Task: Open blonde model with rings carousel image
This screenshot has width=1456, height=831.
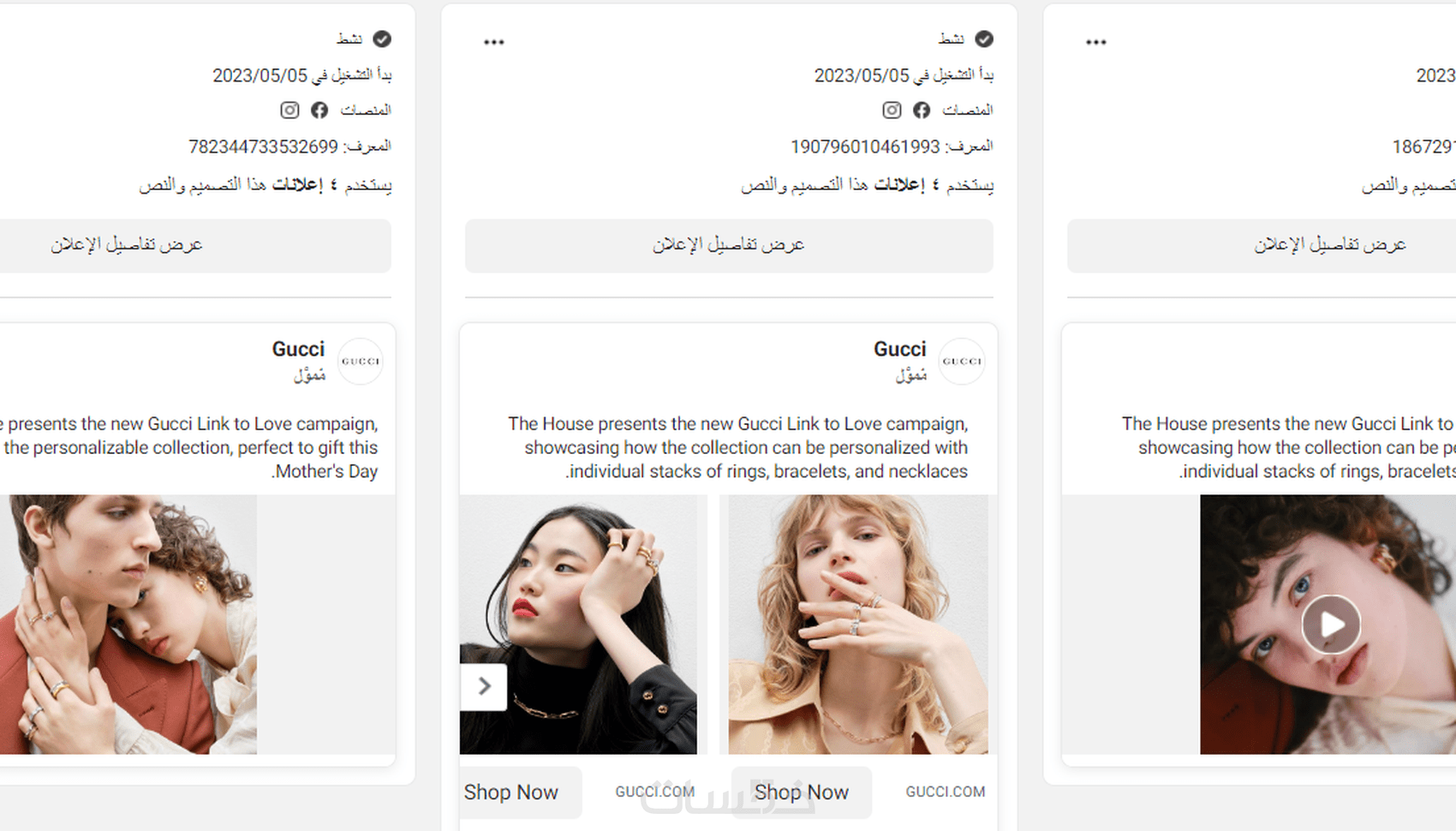Action: 858,625
